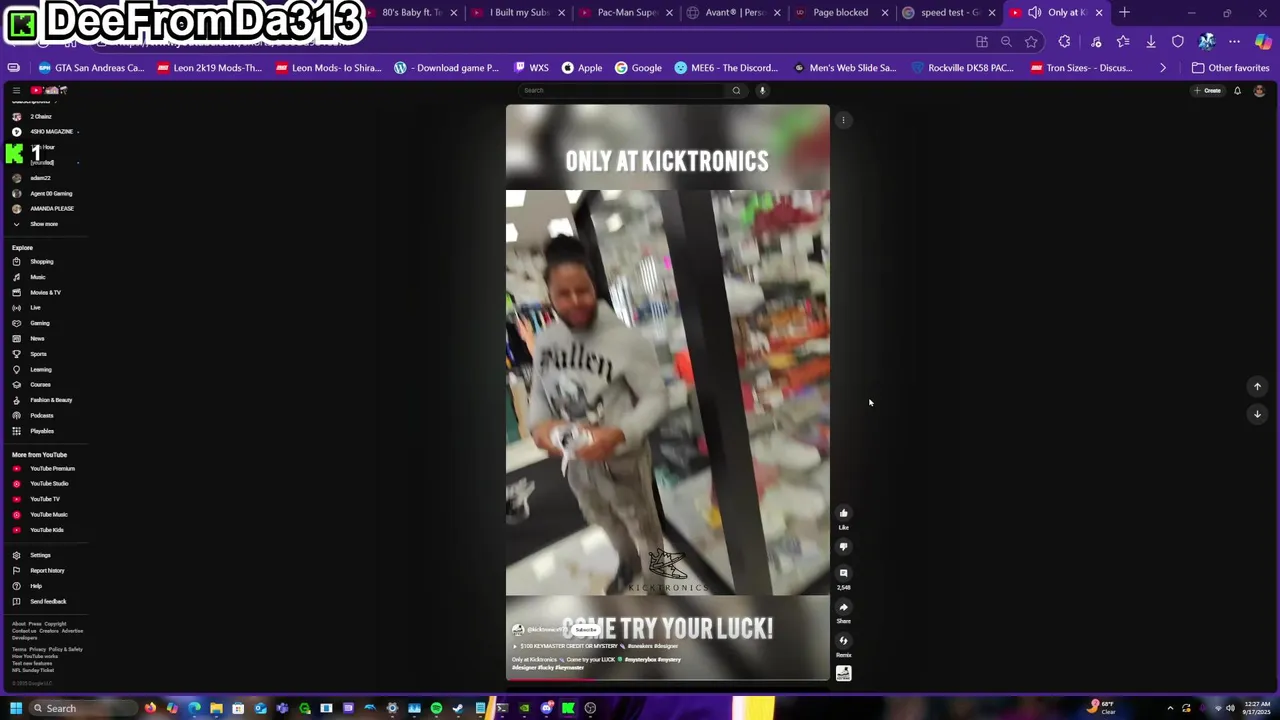The image size is (1280, 720).
Task: Open Podcasts in Explore
Action: coord(40,416)
